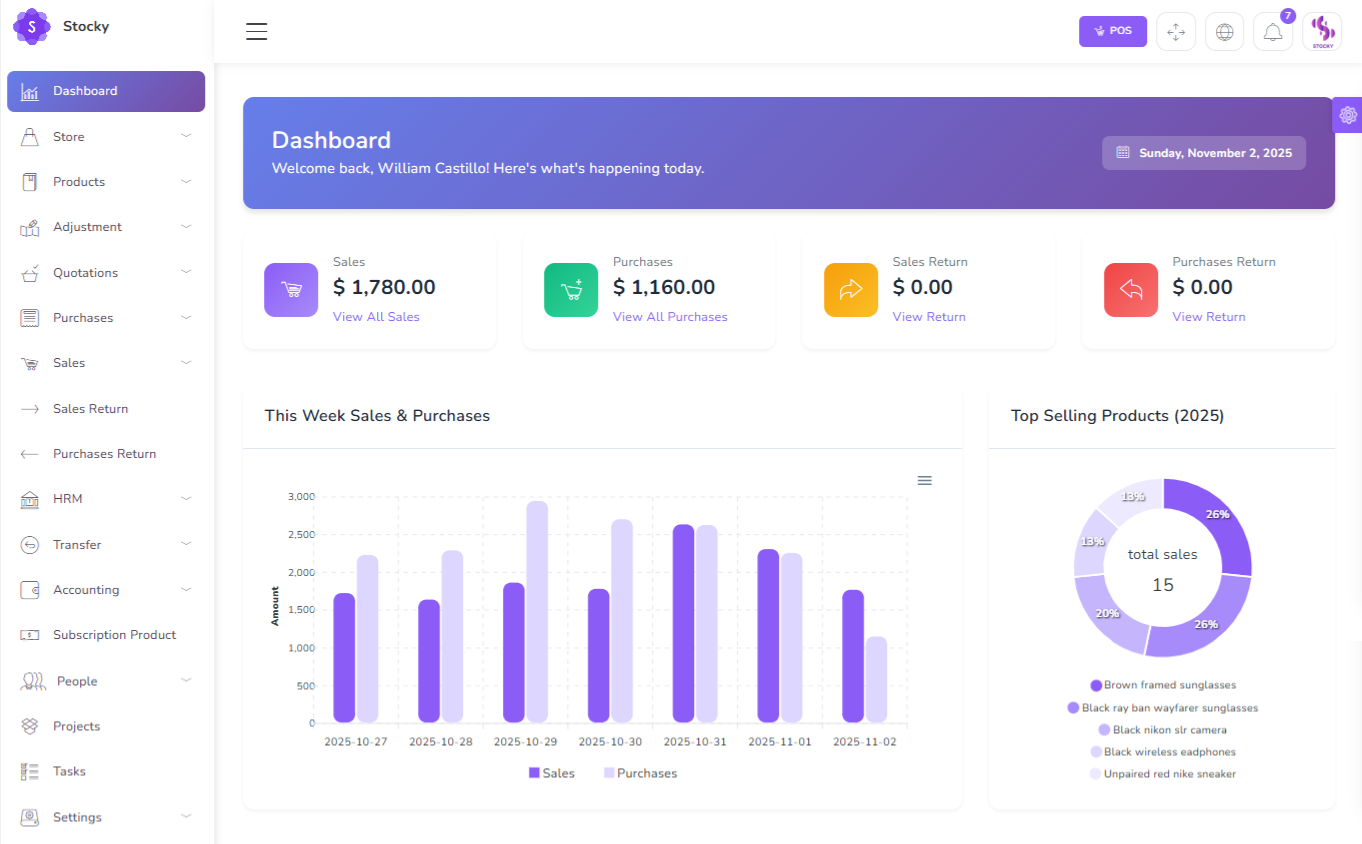Image resolution: width=1362 pixels, height=844 pixels.
Task: Toggle the sidebar with hamburger menu
Action: pyautogui.click(x=256, y=31)
